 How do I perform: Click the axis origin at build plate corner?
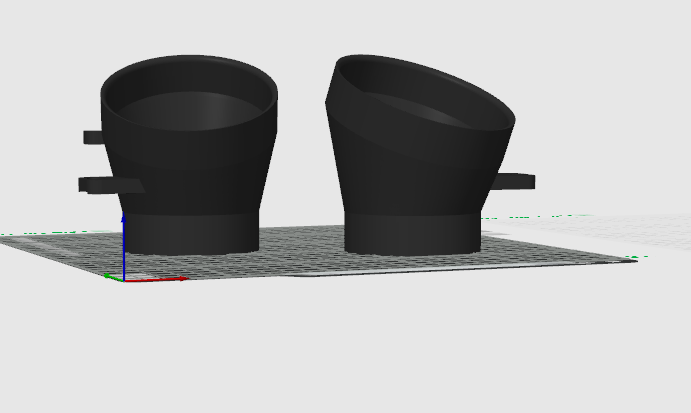(124, 279)
